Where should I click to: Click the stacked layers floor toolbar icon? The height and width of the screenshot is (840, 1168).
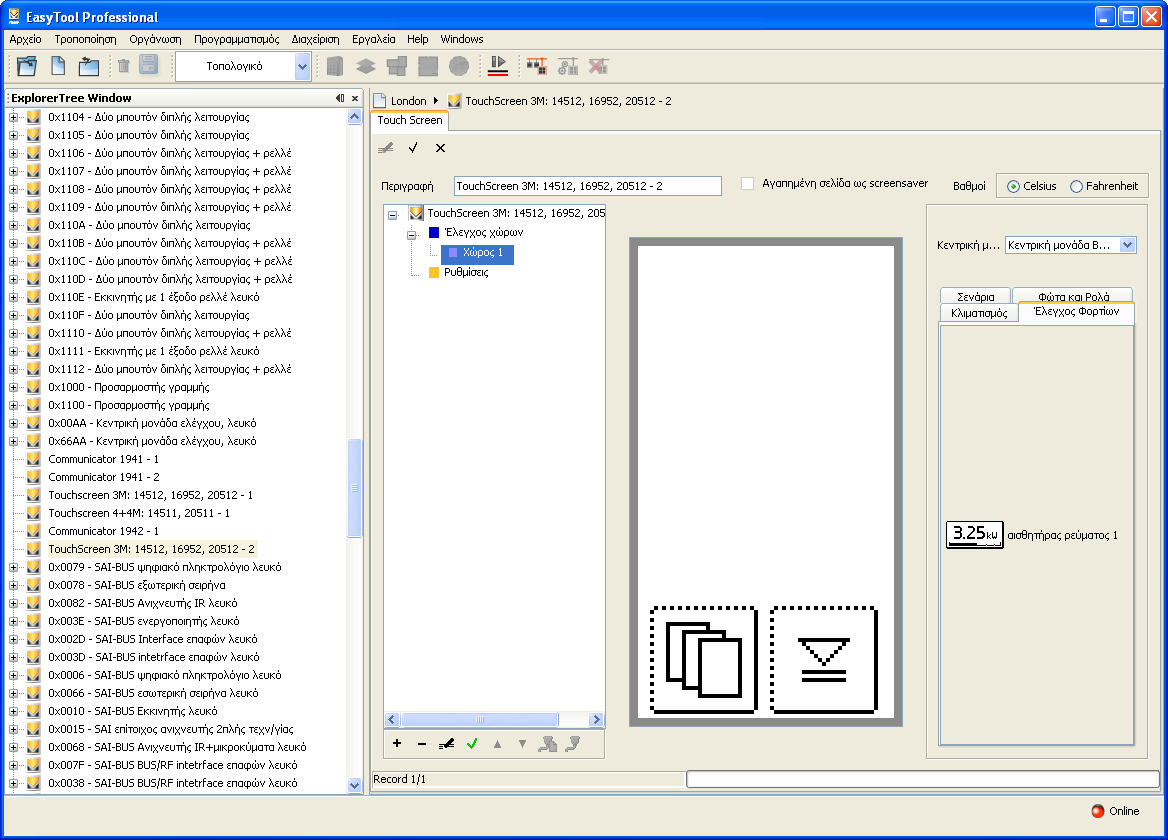pos(366,66)
